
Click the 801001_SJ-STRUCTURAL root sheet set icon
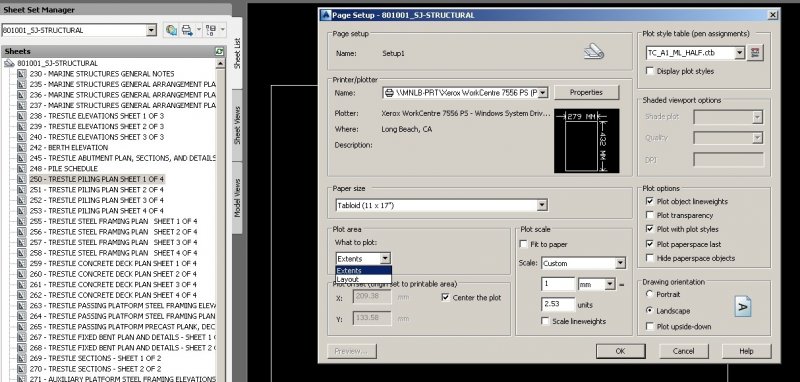(9, 63)
